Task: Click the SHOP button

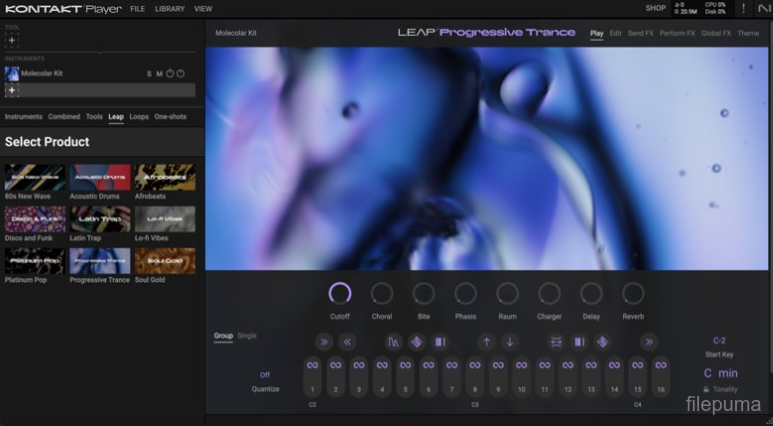Action: [x=655, y=9]
